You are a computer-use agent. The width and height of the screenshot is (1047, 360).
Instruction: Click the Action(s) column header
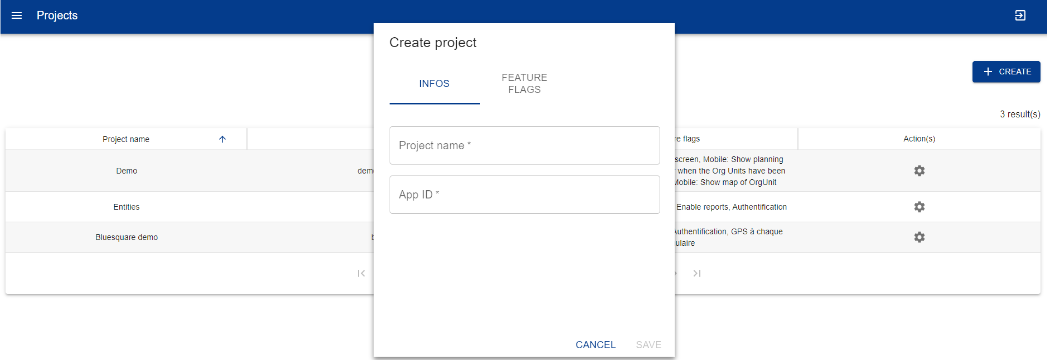[x=919, y=139]
